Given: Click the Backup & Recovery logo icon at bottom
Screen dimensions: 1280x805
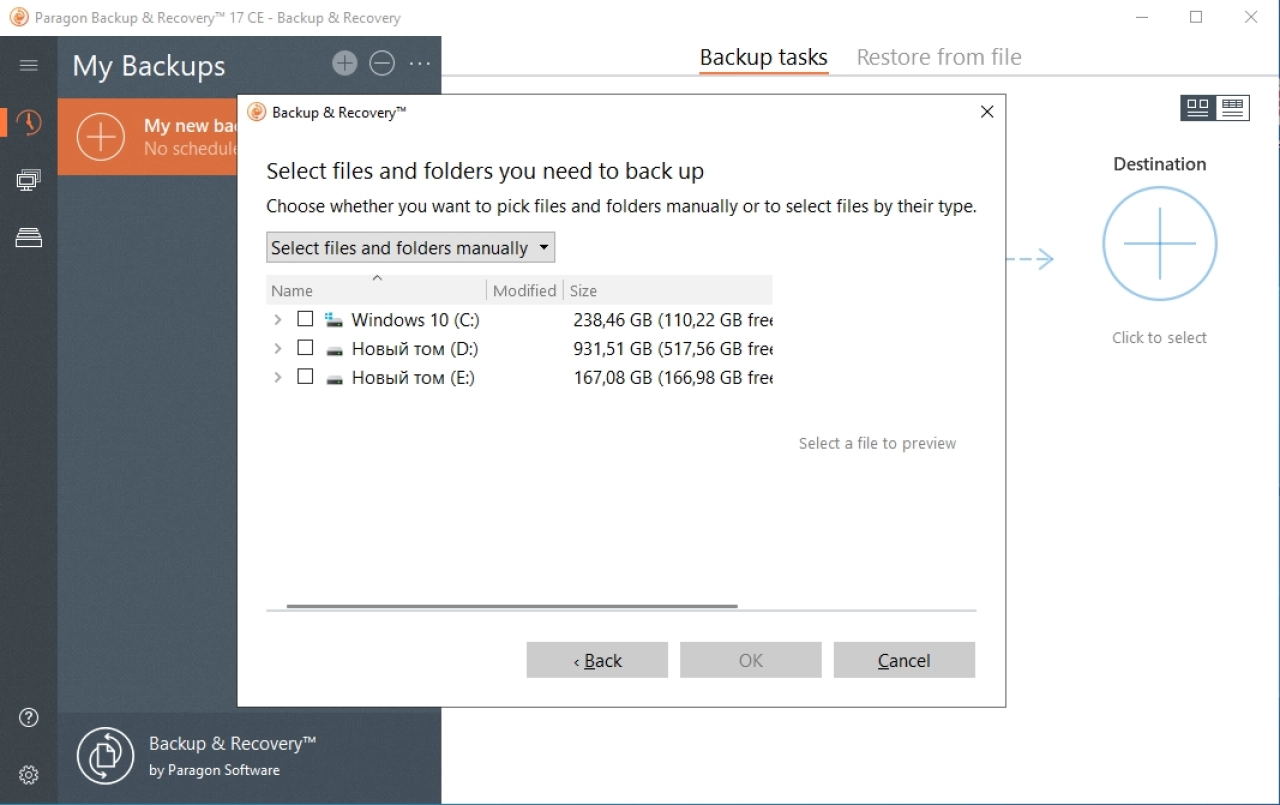Looking at the screenshot, I should tap(106, 756).
